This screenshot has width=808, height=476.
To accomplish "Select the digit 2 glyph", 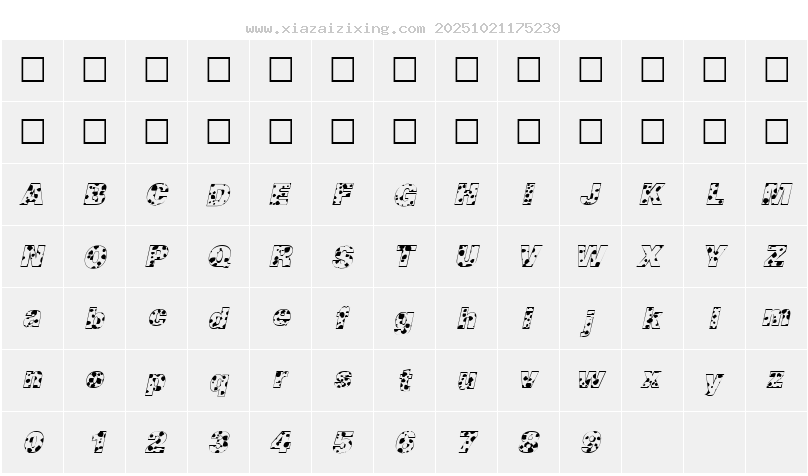I will click(x=157, y=442).
